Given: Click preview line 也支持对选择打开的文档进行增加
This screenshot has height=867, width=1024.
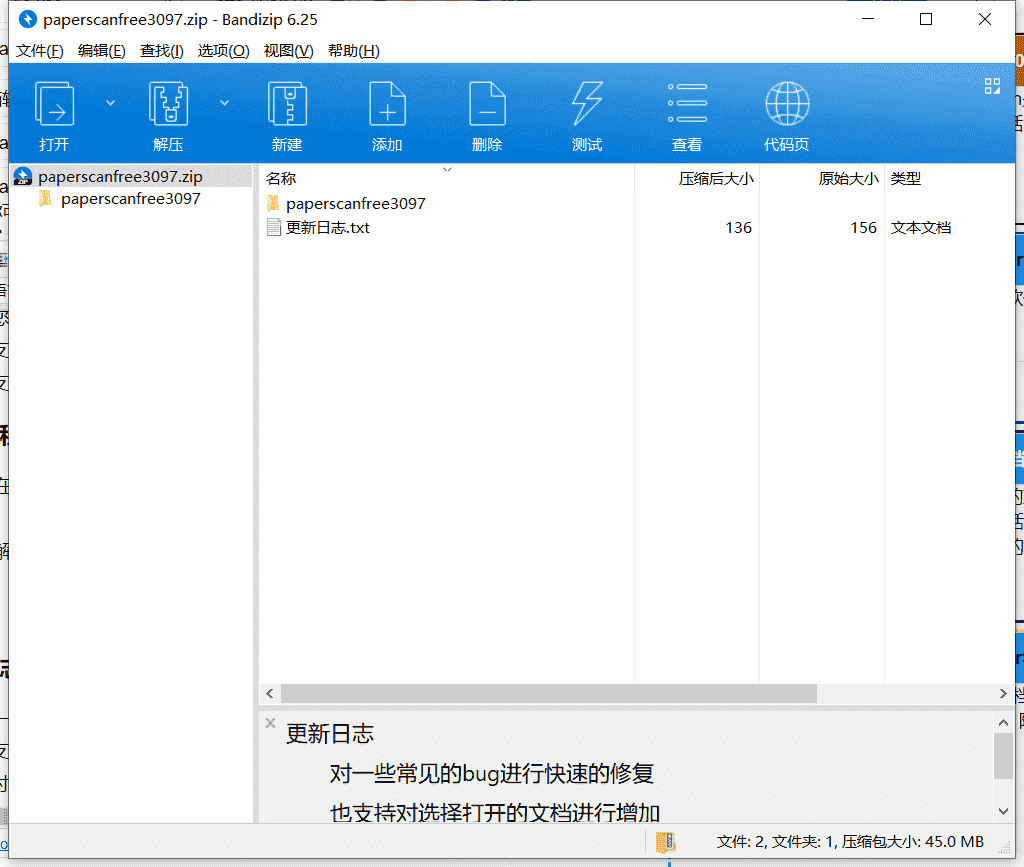Looking at the screenshot, I should click(x=495, y=813).
